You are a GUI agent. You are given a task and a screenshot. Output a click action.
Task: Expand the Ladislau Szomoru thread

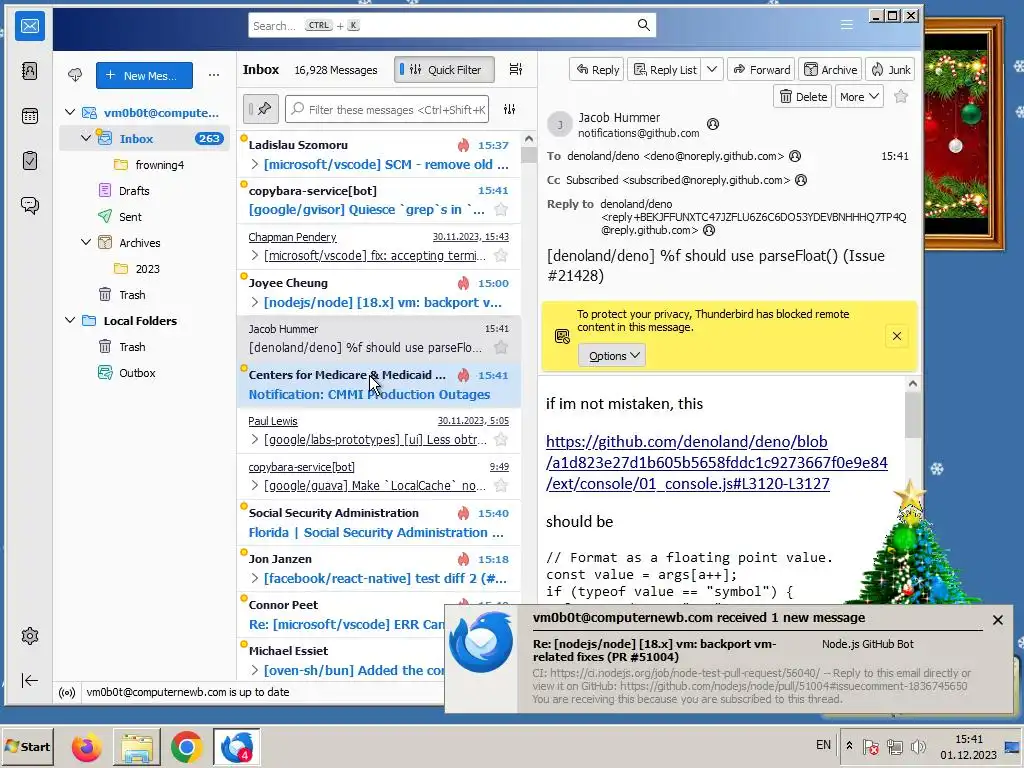255,165
